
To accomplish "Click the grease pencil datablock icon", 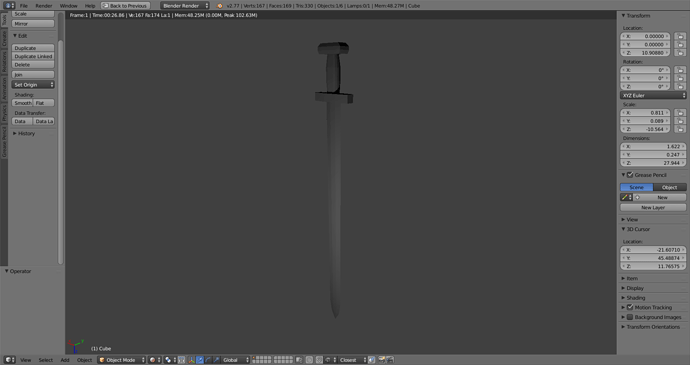I will tap(627, 197).
